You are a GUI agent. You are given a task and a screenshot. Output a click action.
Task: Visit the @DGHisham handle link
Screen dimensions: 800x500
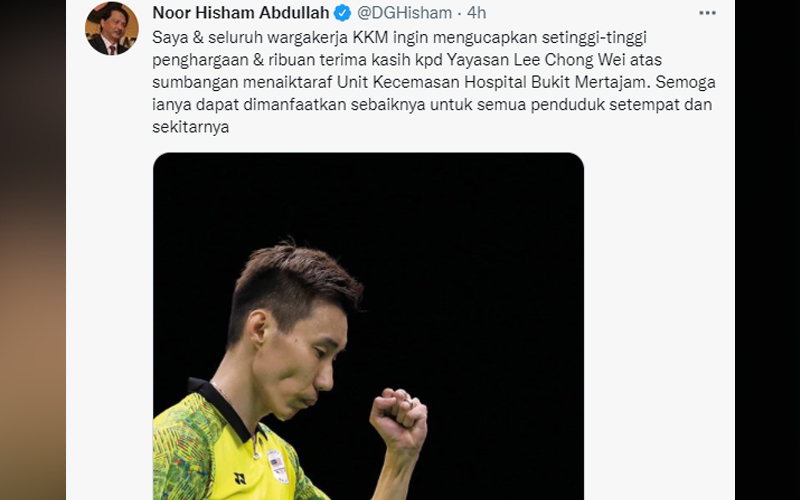coord(405,13)
